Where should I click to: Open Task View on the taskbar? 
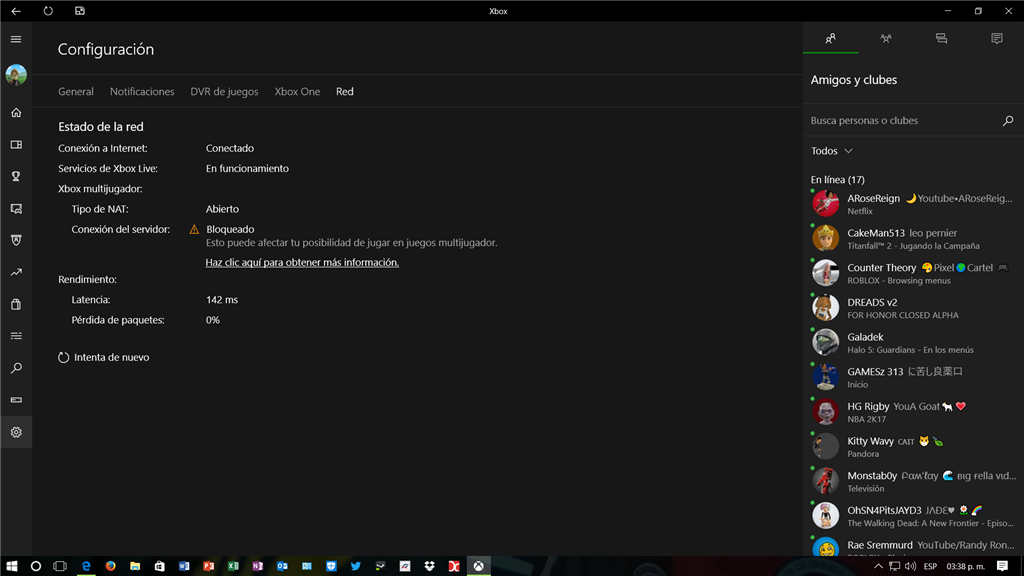tap(60, 566)
